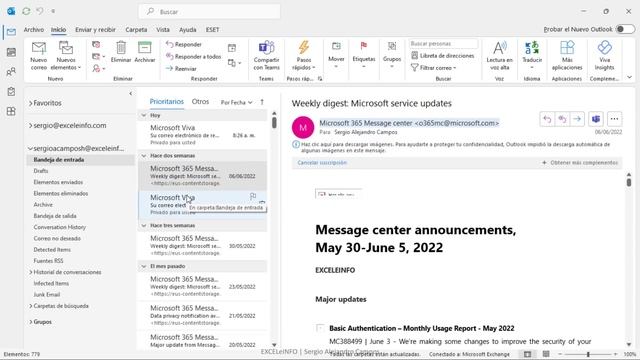
Task: Click the Mail icon in left sidebar
Action: 11,32
